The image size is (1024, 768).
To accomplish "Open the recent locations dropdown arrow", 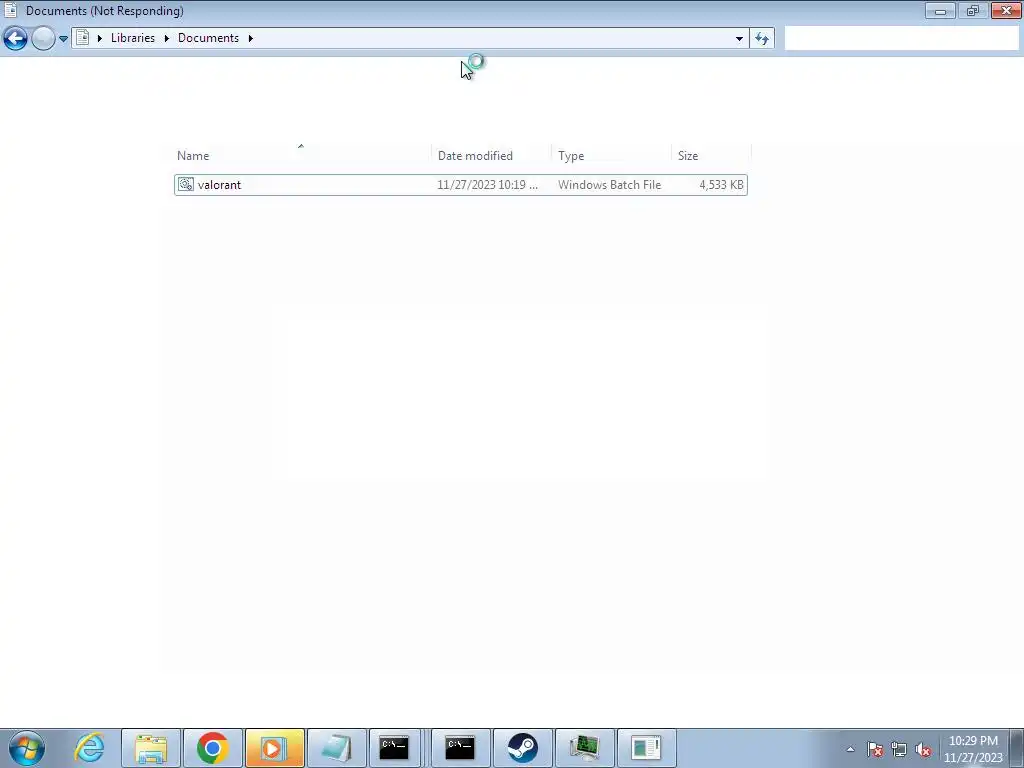I will tap(63, 39).
